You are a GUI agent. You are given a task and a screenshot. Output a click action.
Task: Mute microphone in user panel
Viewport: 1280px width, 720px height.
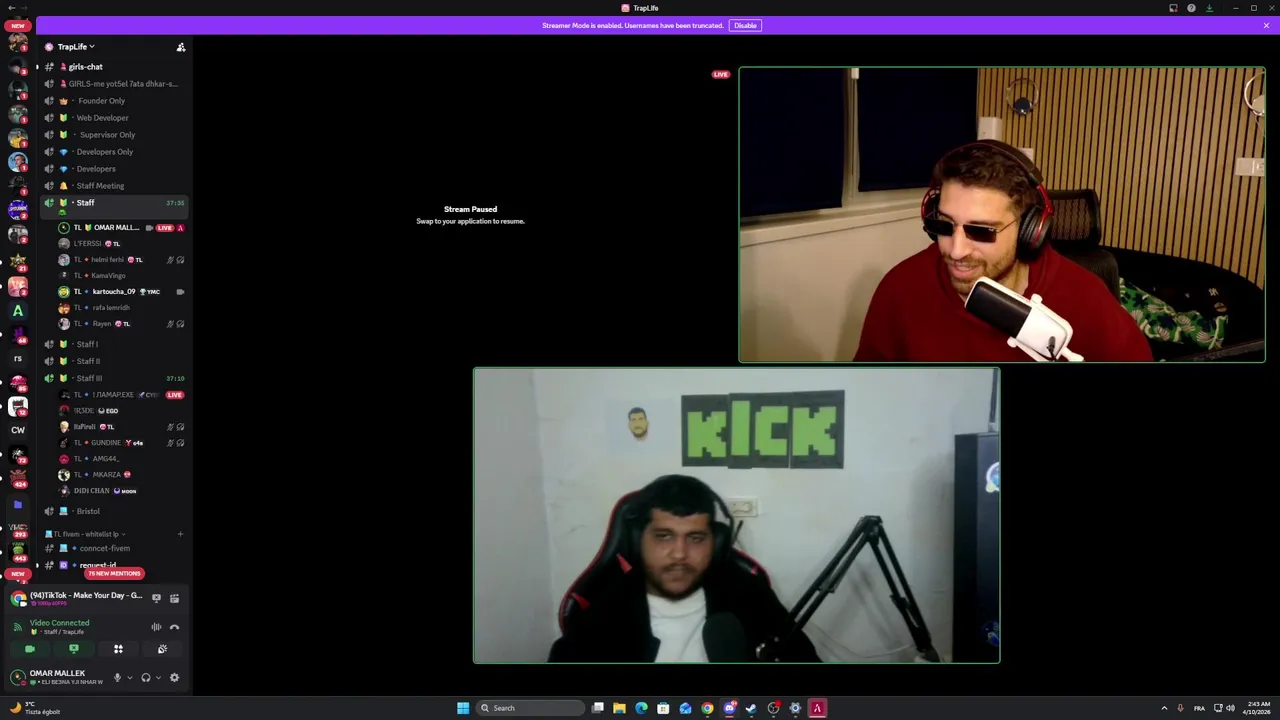point(117,678)
